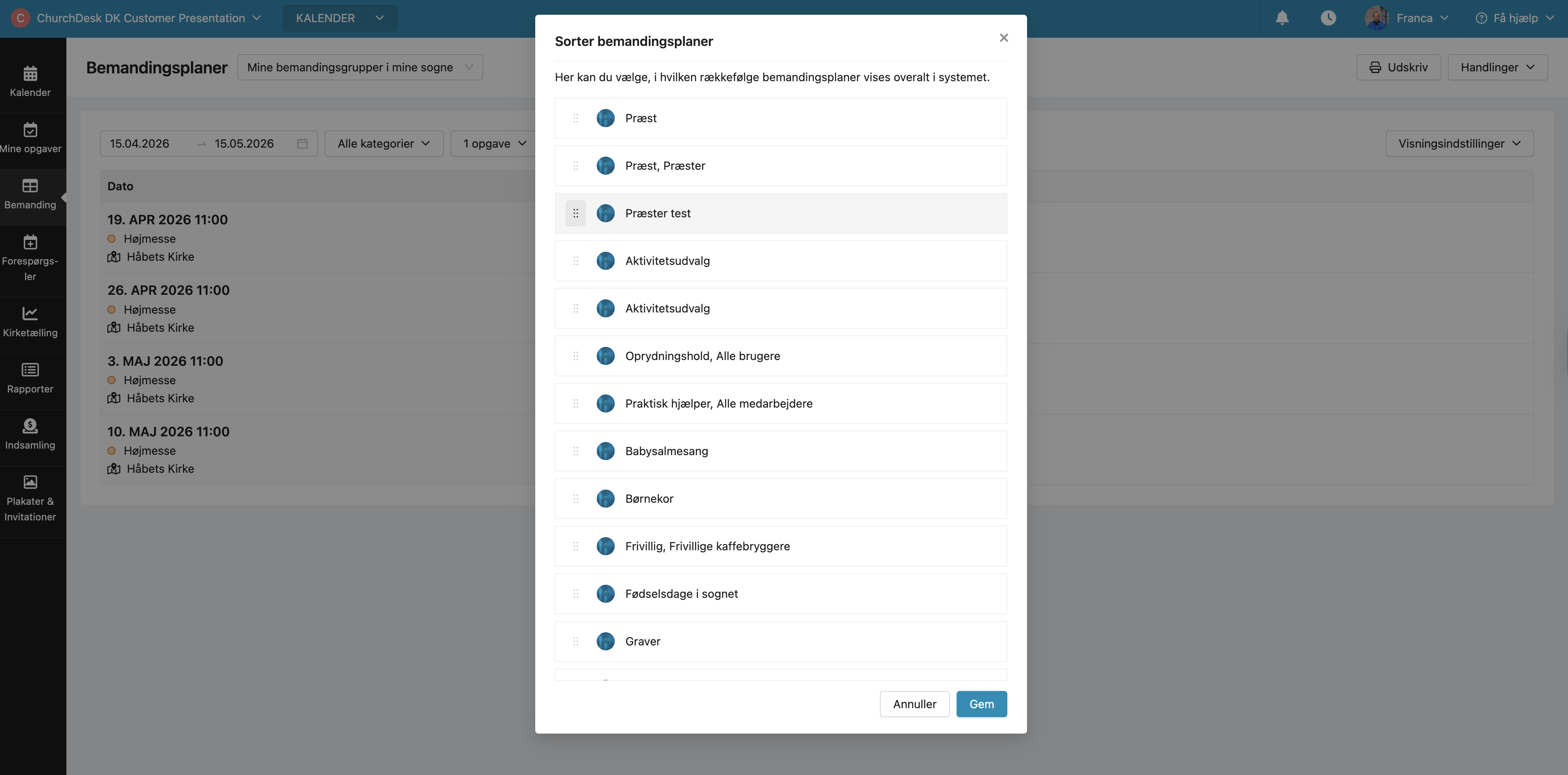1568x775 pixels.
Task: Open the Alle kategorier dropdown
Action: [x=384, y=143]
